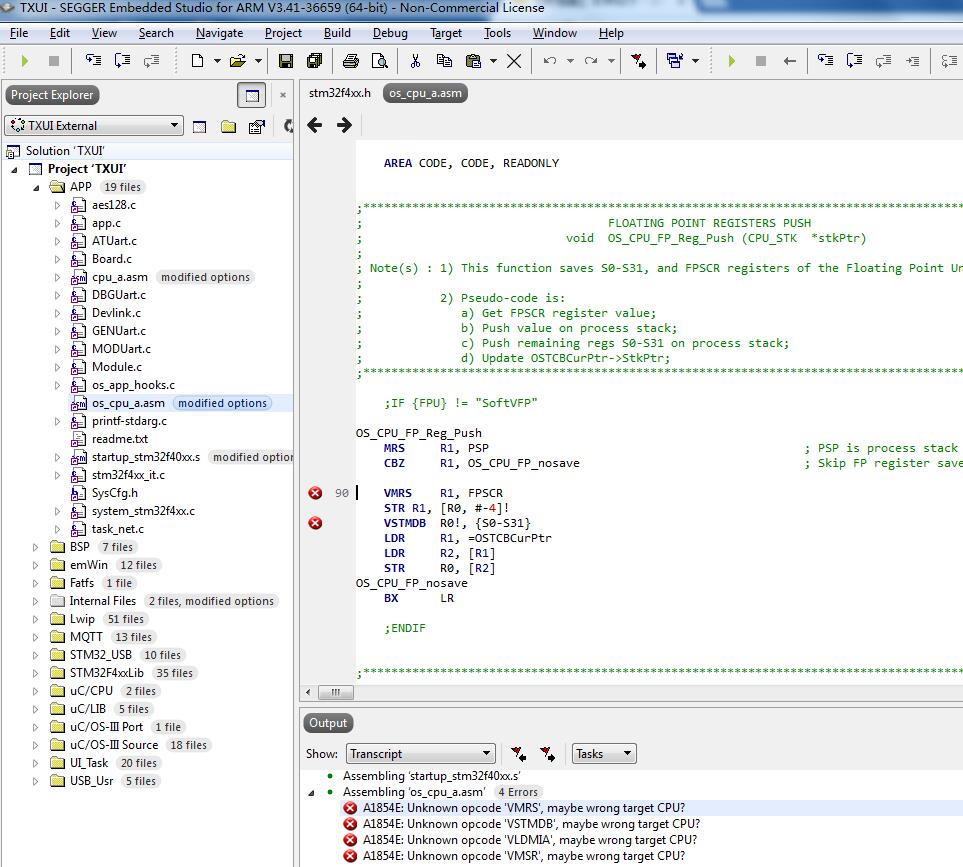Screen dimensions: 963x867
Task: Open the Tasks dropdown in Output panel
Action: 604,753
